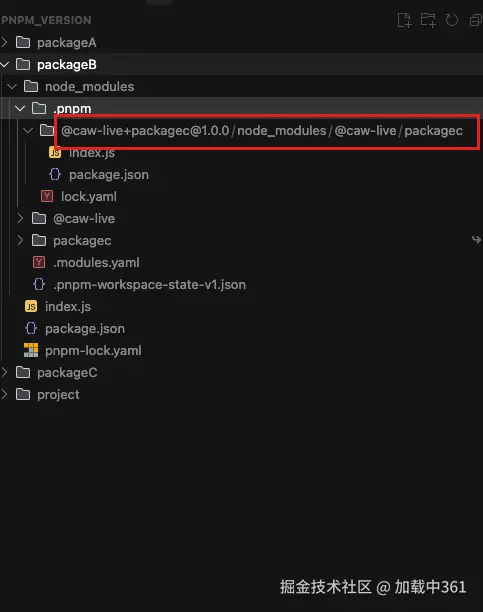Select the node_modules folder icon
This screenshot has height=612, width=483.
click(31, 86)
